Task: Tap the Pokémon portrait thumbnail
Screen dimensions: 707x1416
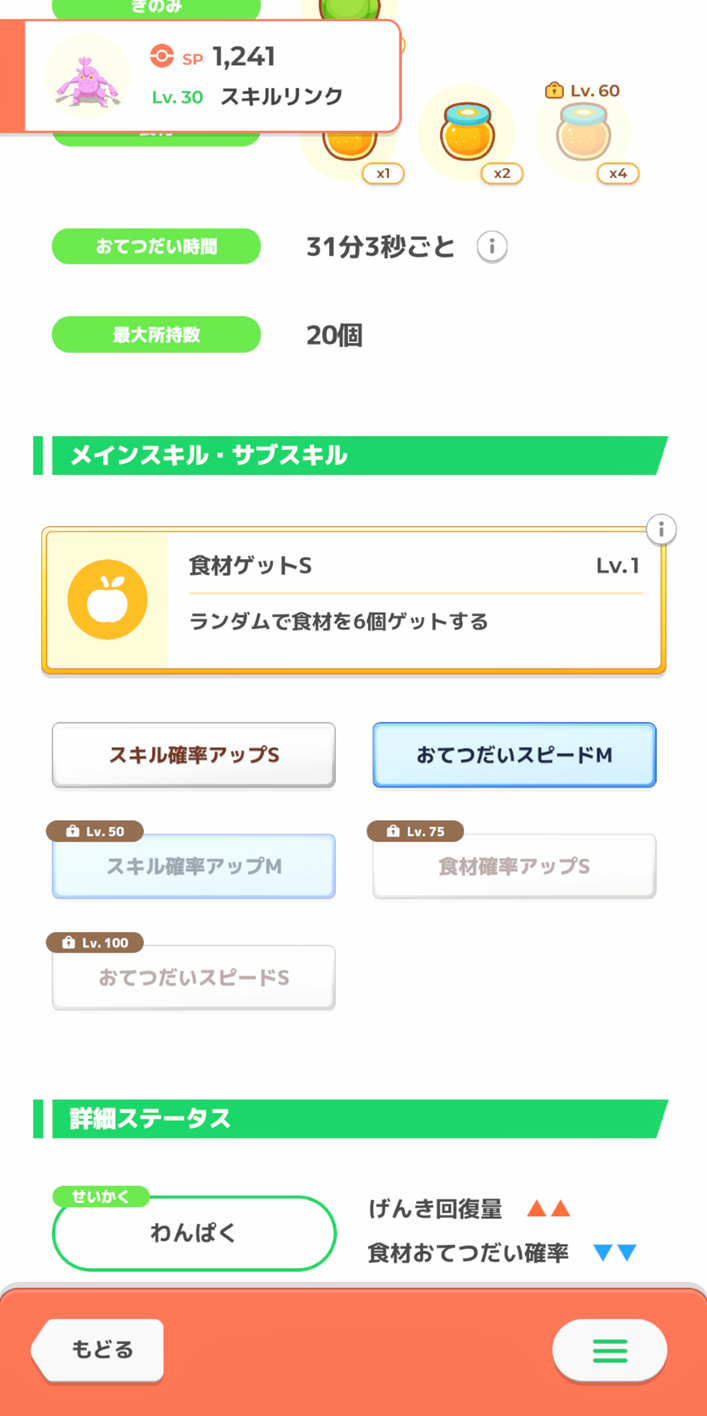Action: pos(88,78)
